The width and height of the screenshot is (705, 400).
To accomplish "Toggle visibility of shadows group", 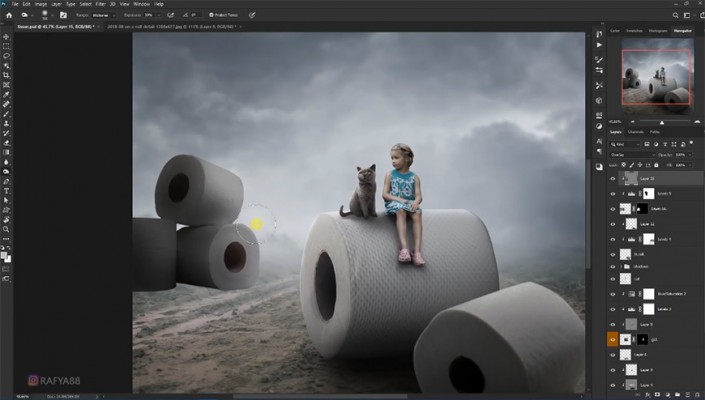I will [x=612, y=267].
